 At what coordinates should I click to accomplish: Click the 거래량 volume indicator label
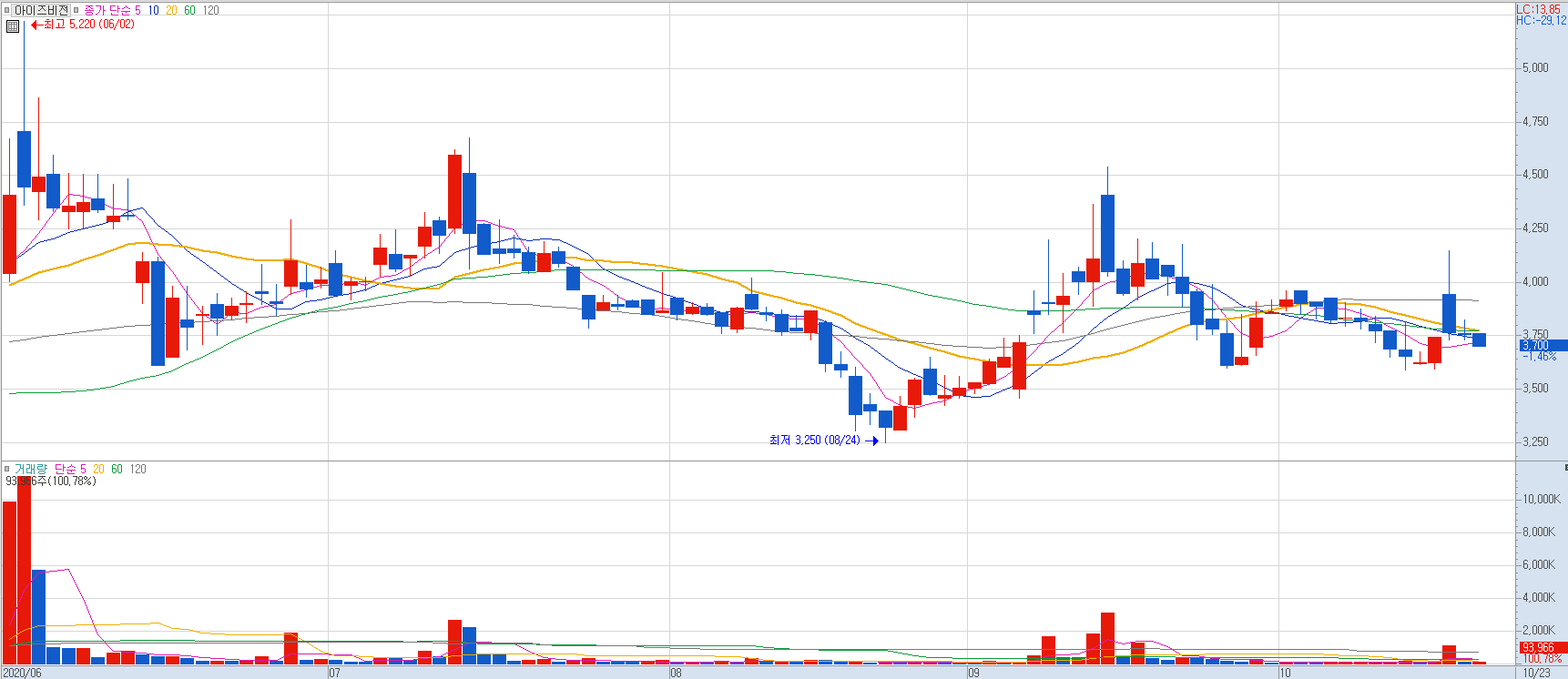(30, 469)
